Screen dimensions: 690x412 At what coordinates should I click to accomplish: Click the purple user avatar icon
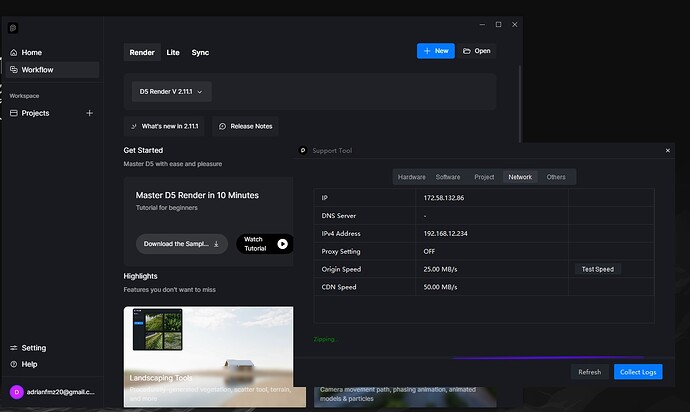(x=17, y=392)
